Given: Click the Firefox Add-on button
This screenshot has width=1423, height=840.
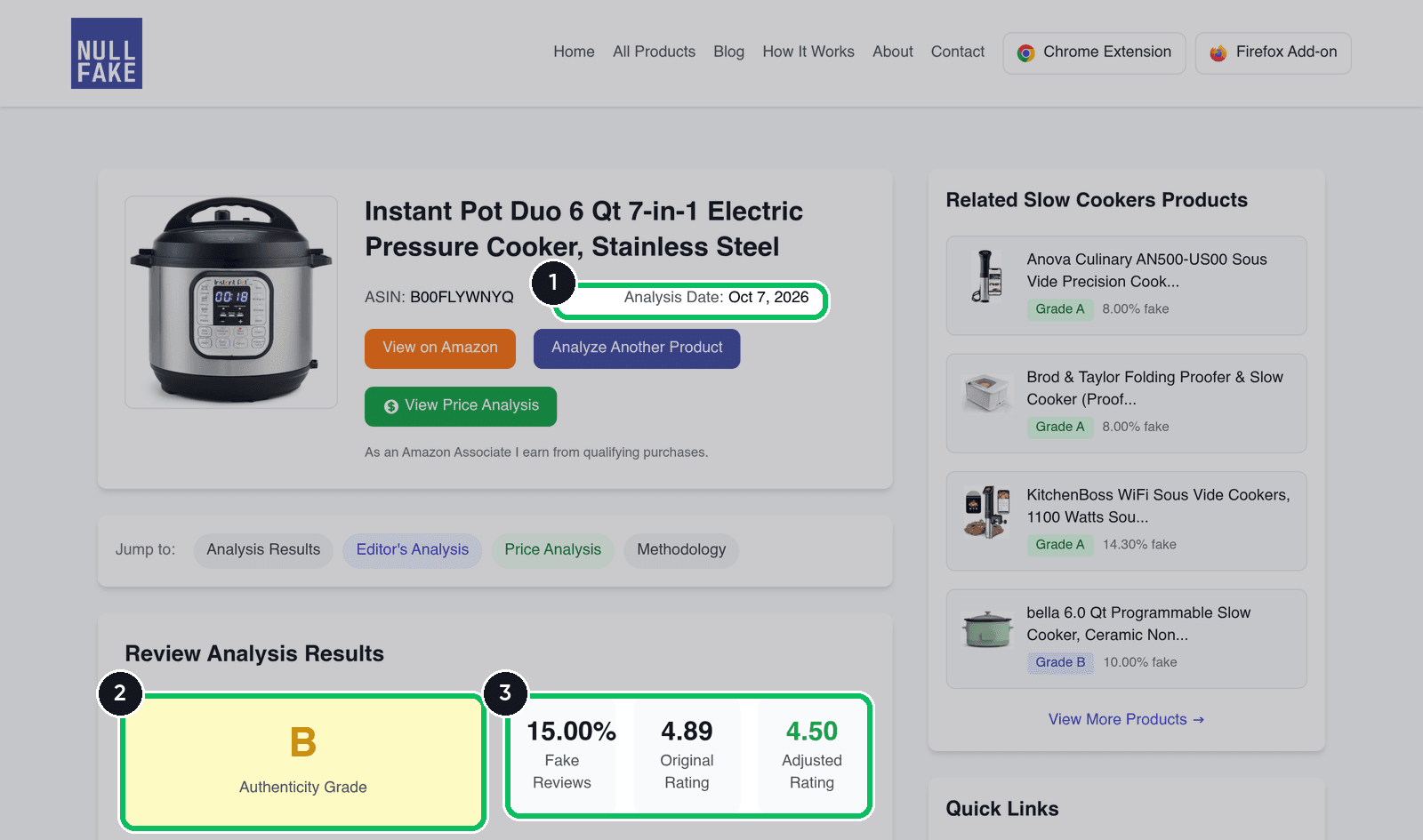Looking at the screenshot, I should click(x=1273, y=53).
